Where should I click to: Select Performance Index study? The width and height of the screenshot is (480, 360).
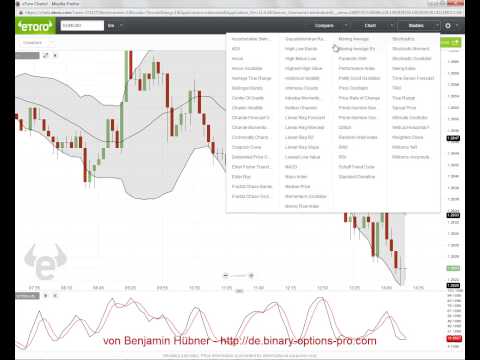(357, 68)
